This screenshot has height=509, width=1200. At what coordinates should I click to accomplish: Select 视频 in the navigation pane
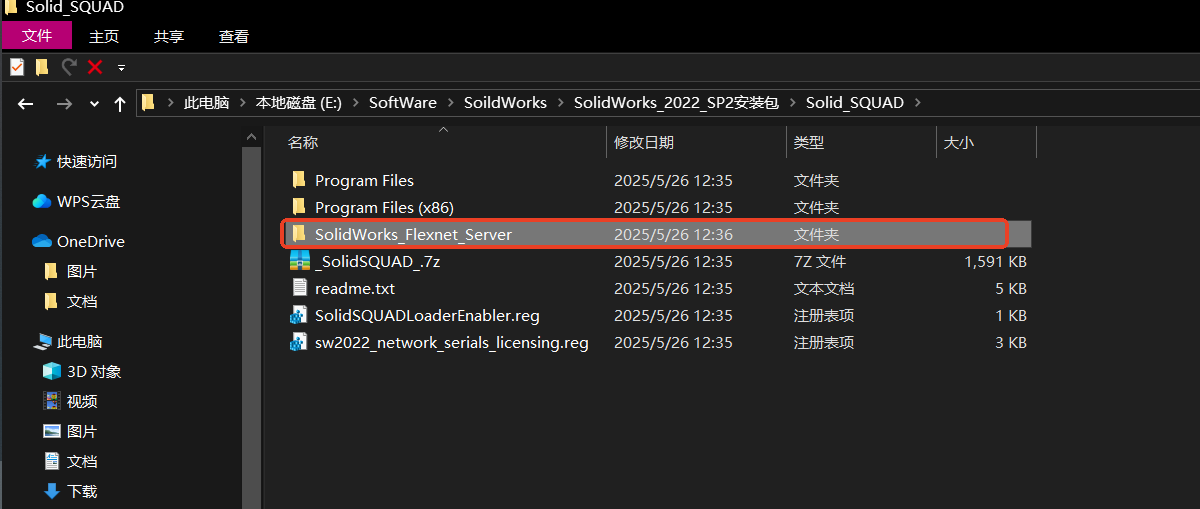[82, 401]
